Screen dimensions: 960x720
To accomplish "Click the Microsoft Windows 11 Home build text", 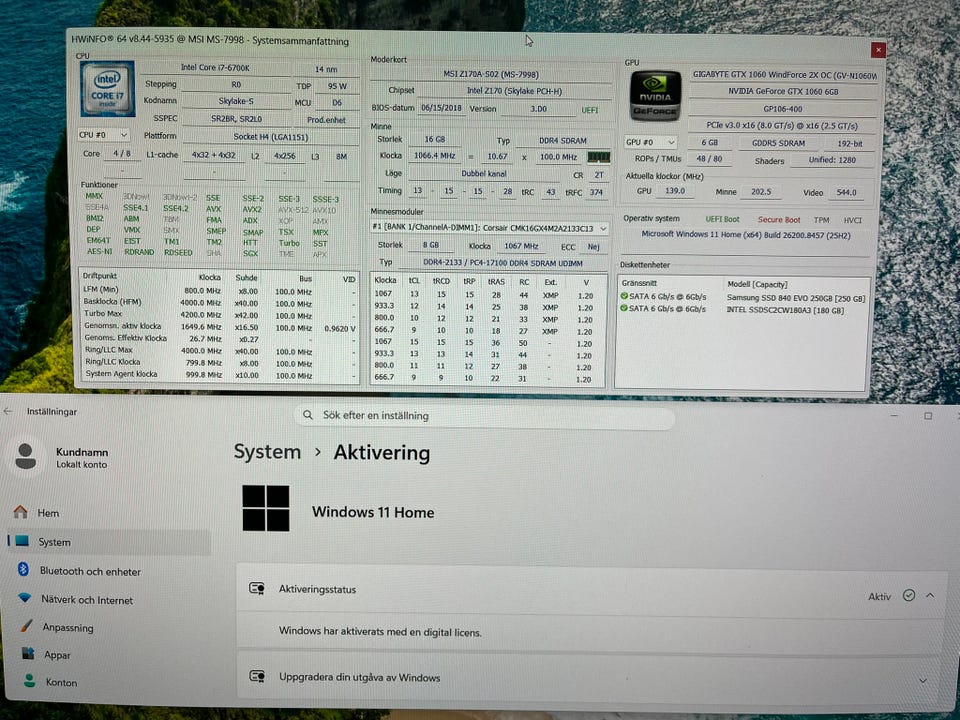I will point(746,235).
